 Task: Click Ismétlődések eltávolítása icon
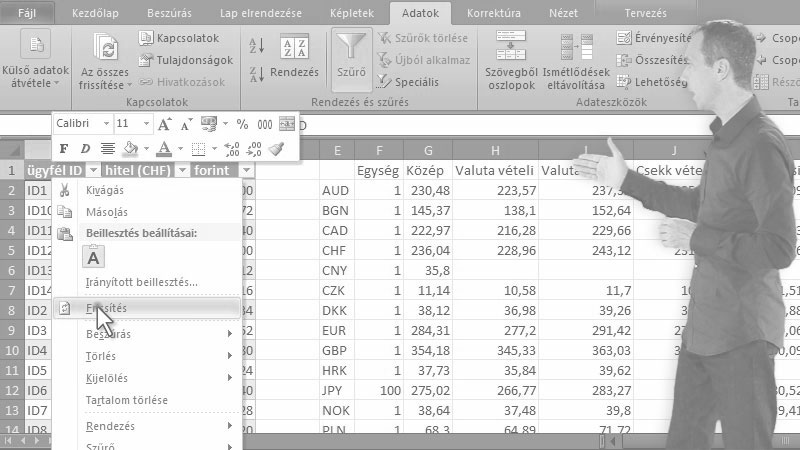coord(576,47)
